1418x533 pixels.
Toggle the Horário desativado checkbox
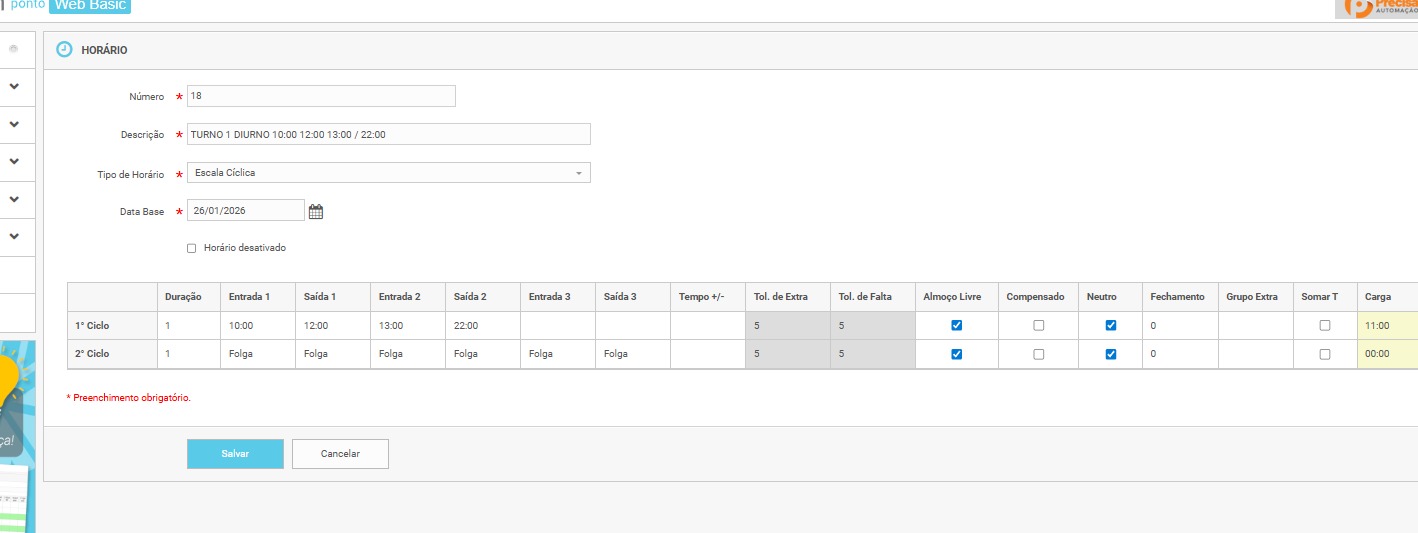(x=192, y=248)
